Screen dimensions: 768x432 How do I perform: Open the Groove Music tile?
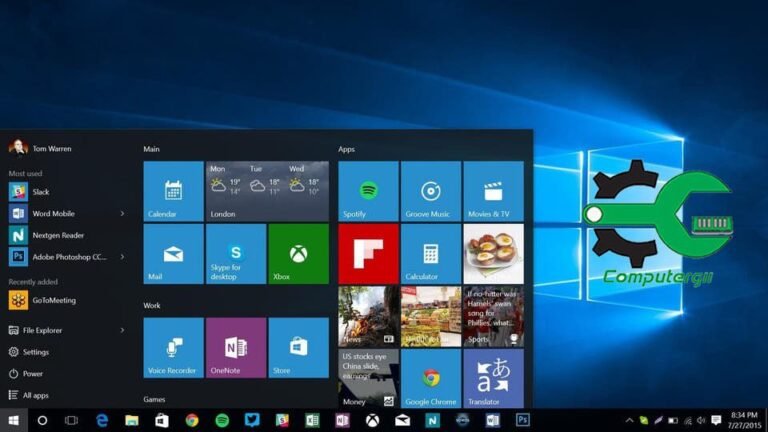(x=431, y=191)
